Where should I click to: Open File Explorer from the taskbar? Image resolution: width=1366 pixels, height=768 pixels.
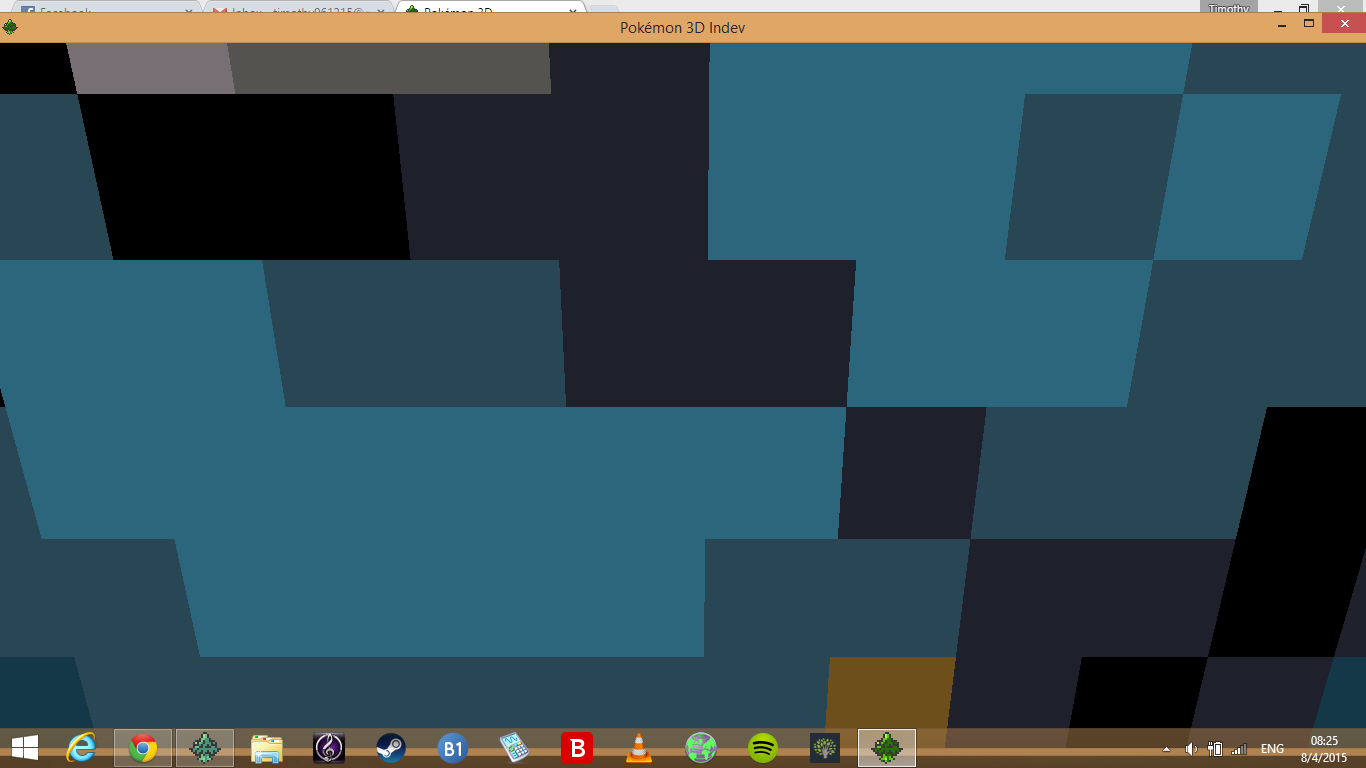point(267,747)
